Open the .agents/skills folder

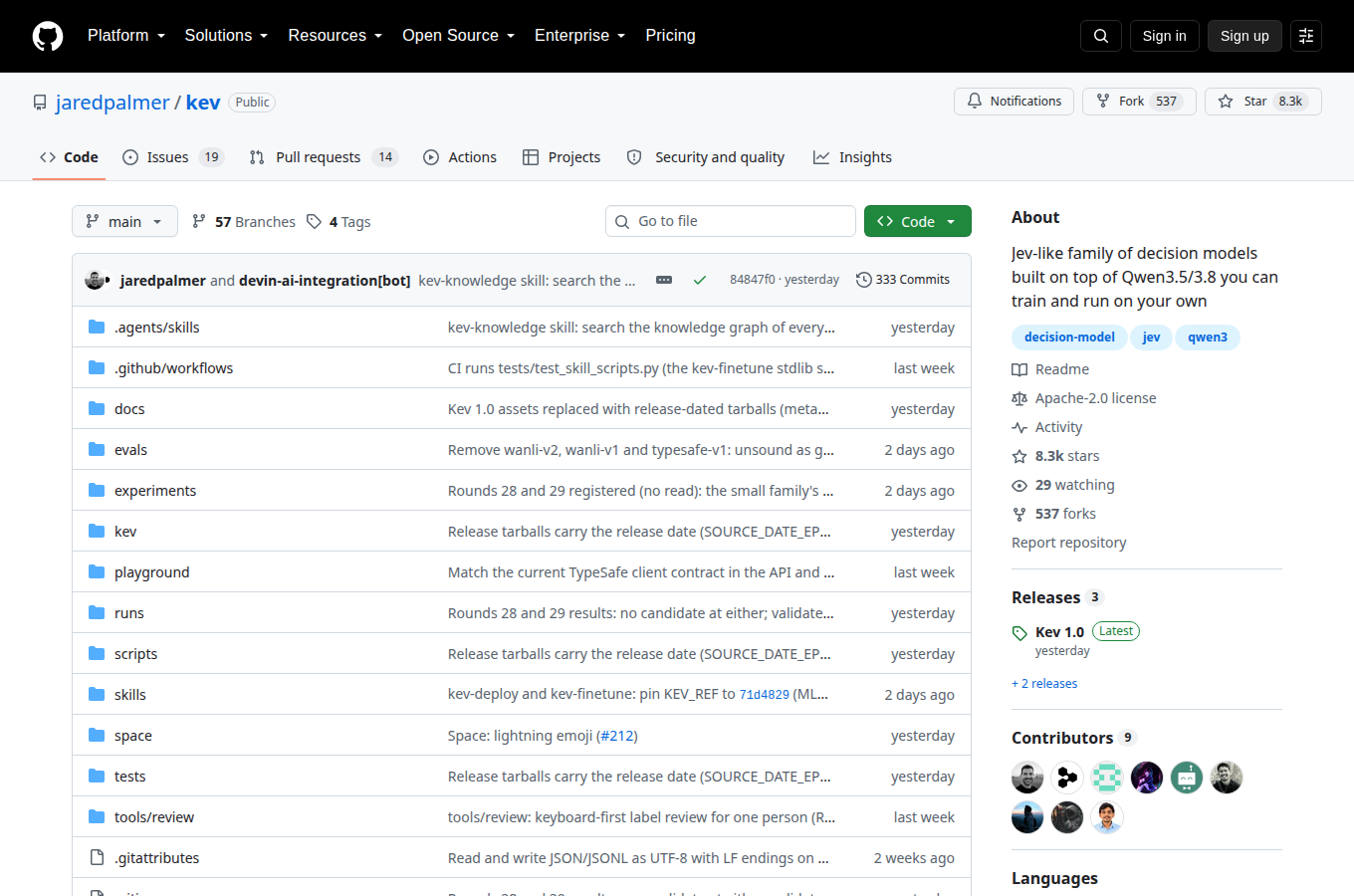(157, 328)
